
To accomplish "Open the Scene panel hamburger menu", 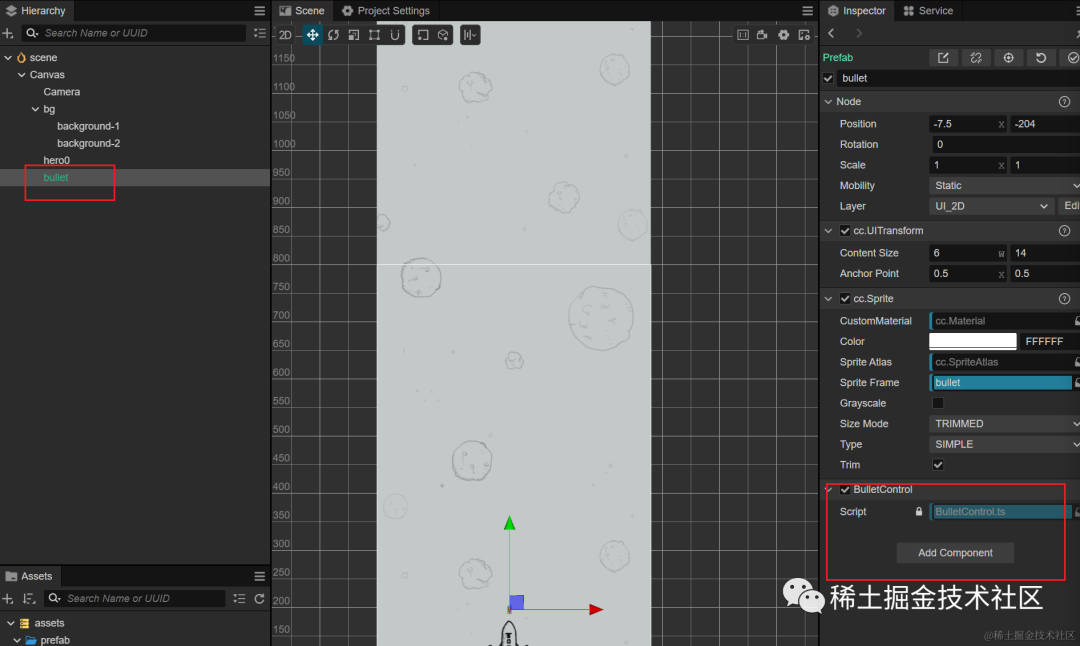I will coord(807,11).
